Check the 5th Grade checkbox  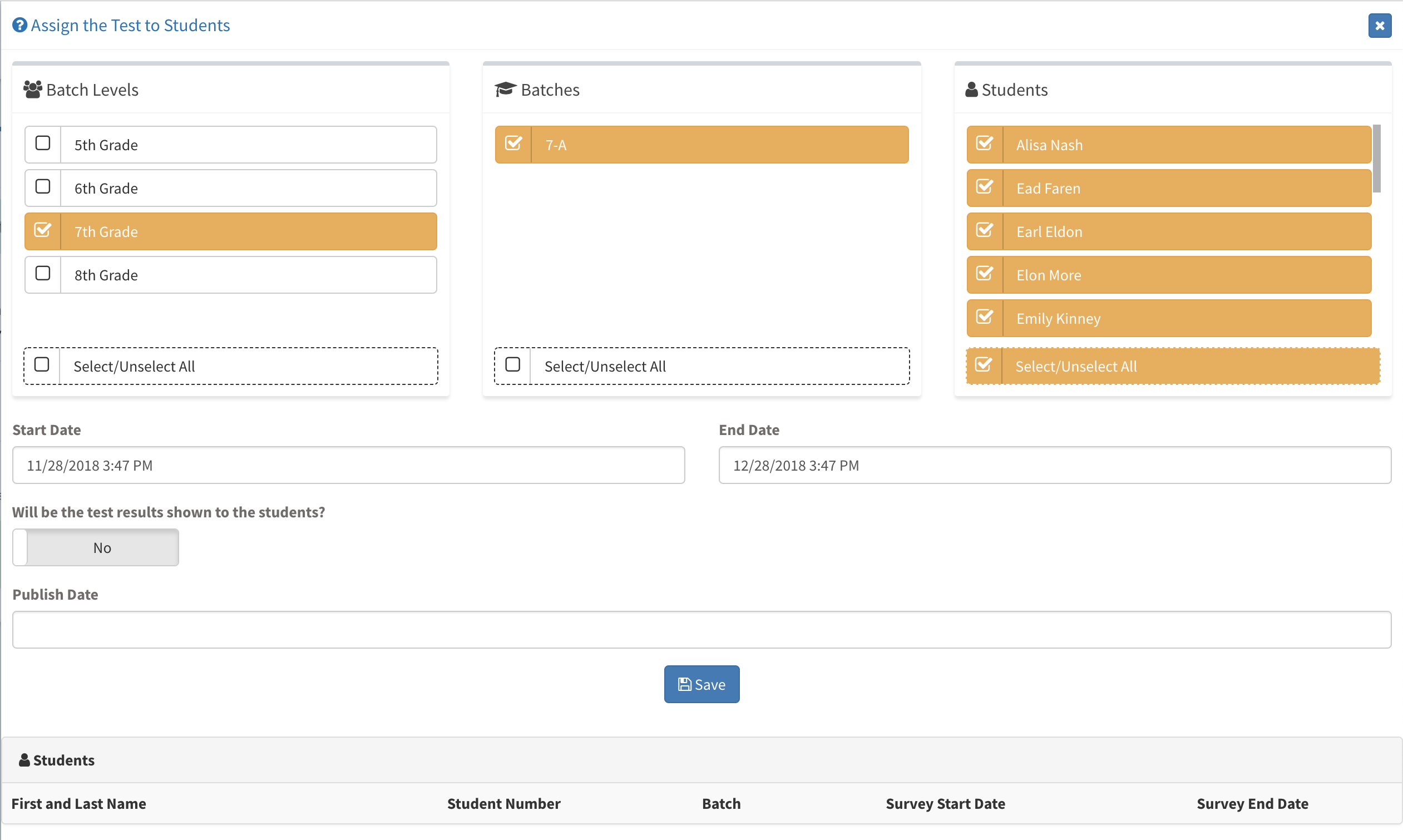43,144
